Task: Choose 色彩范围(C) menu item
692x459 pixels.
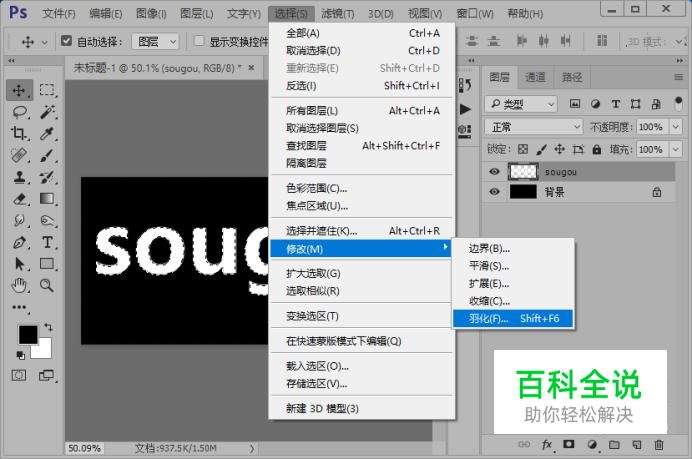Action: pyautogui.click(x=362, y=188)
